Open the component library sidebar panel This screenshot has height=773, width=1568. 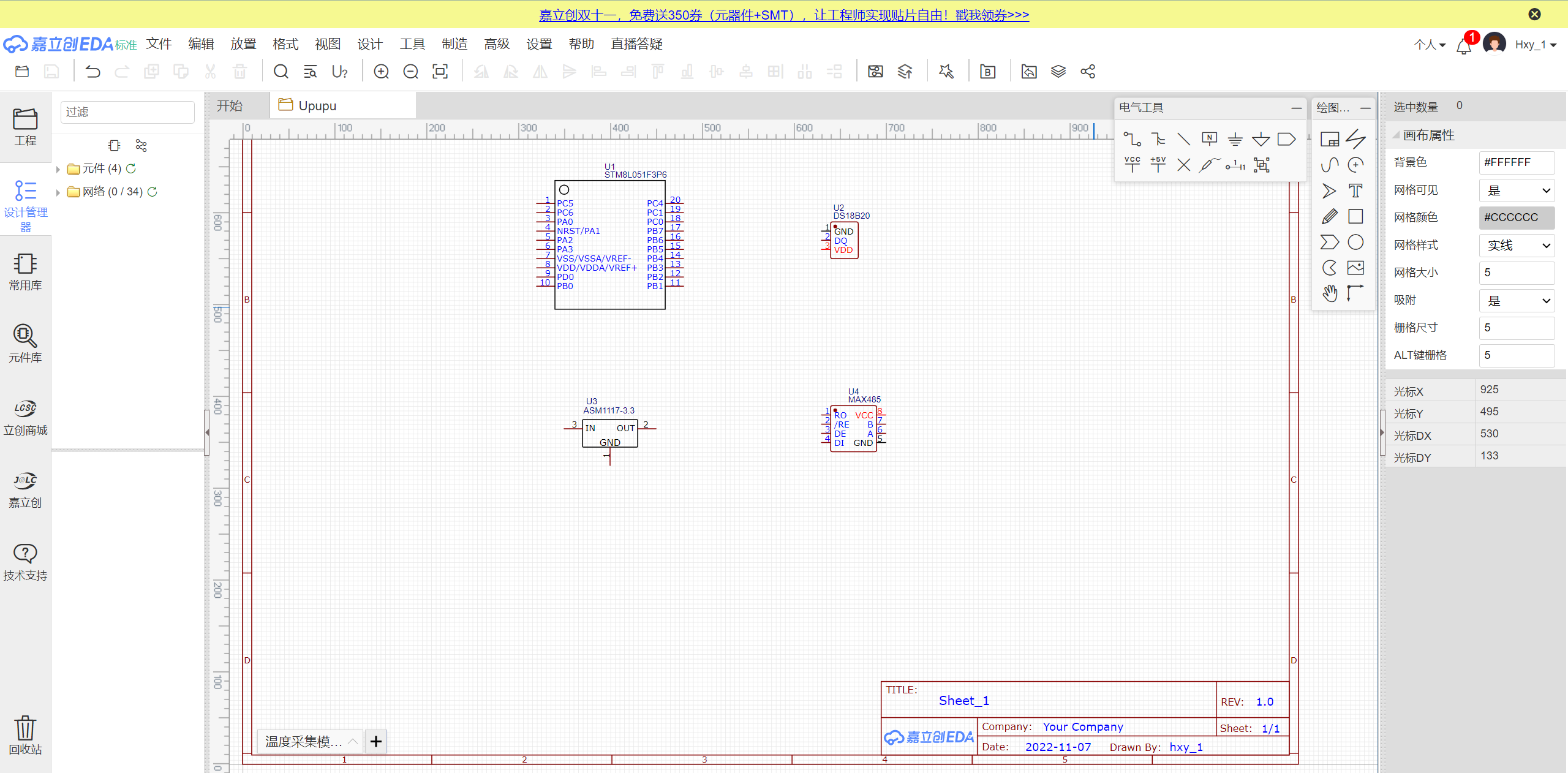tap(25, 343)
